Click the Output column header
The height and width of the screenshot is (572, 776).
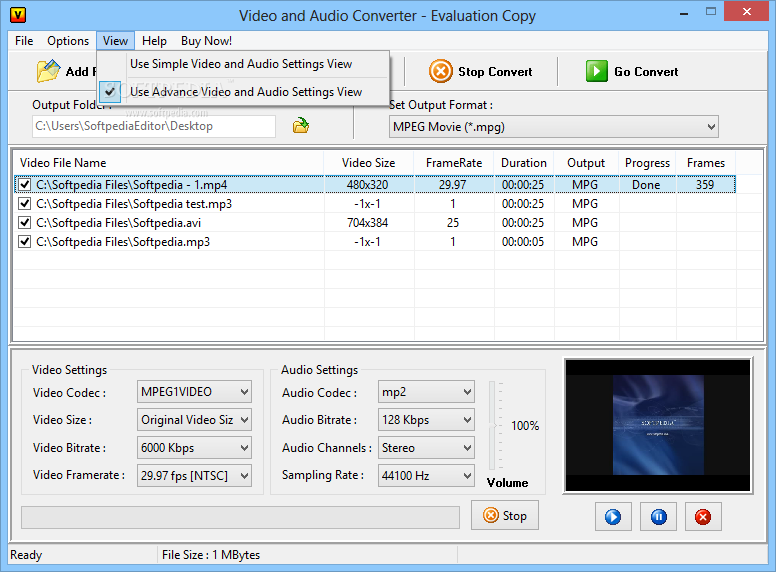tap(586, 163)
